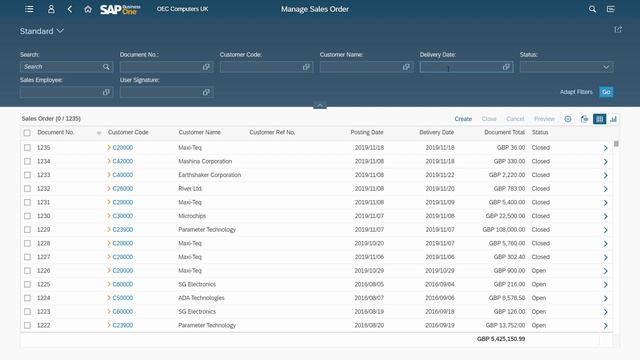Click customer code link C30000
640x360 pixels.
coord(123,216)
